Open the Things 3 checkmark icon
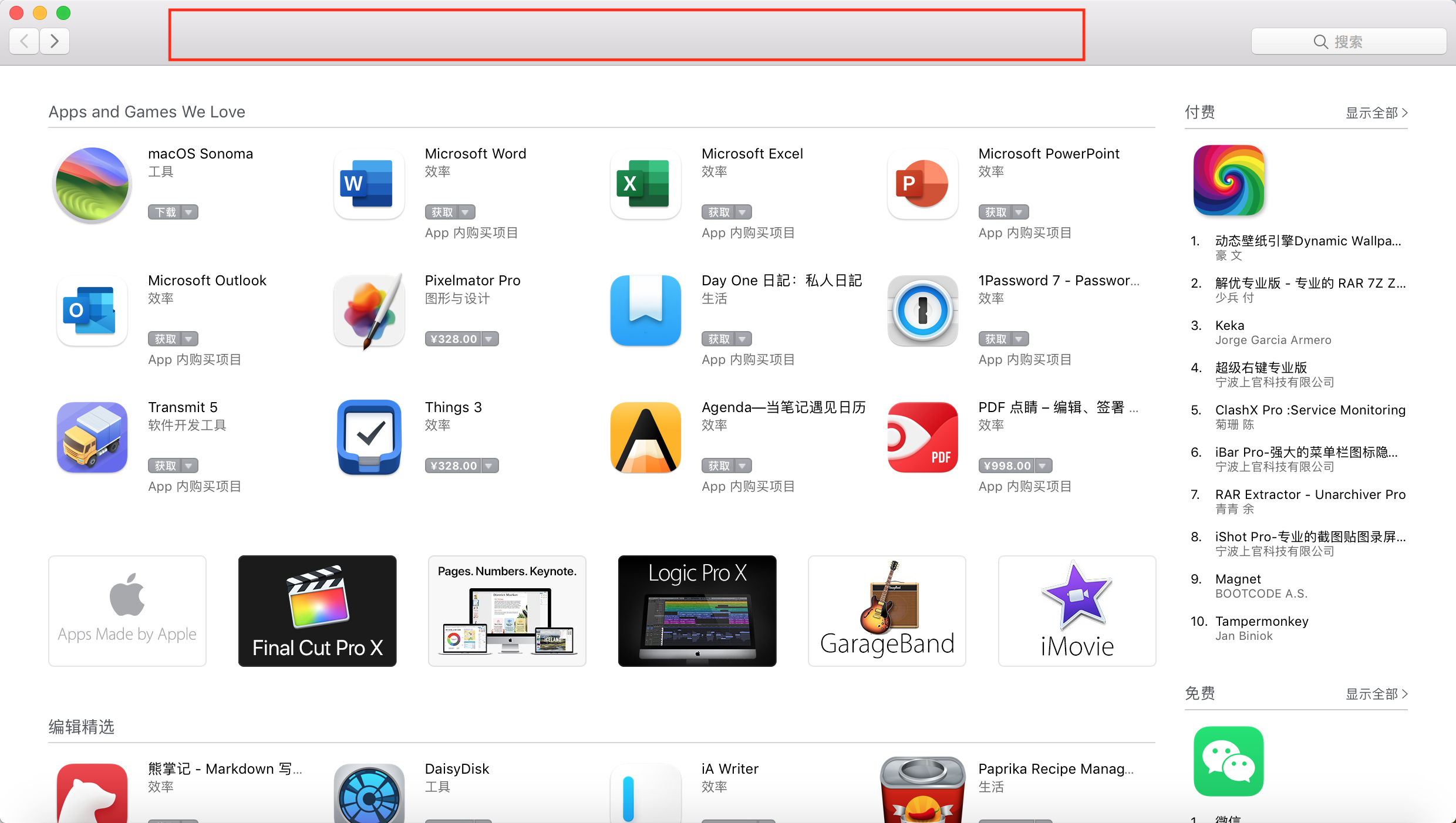This screenshot has height=823, width=1456. point(369,437)
